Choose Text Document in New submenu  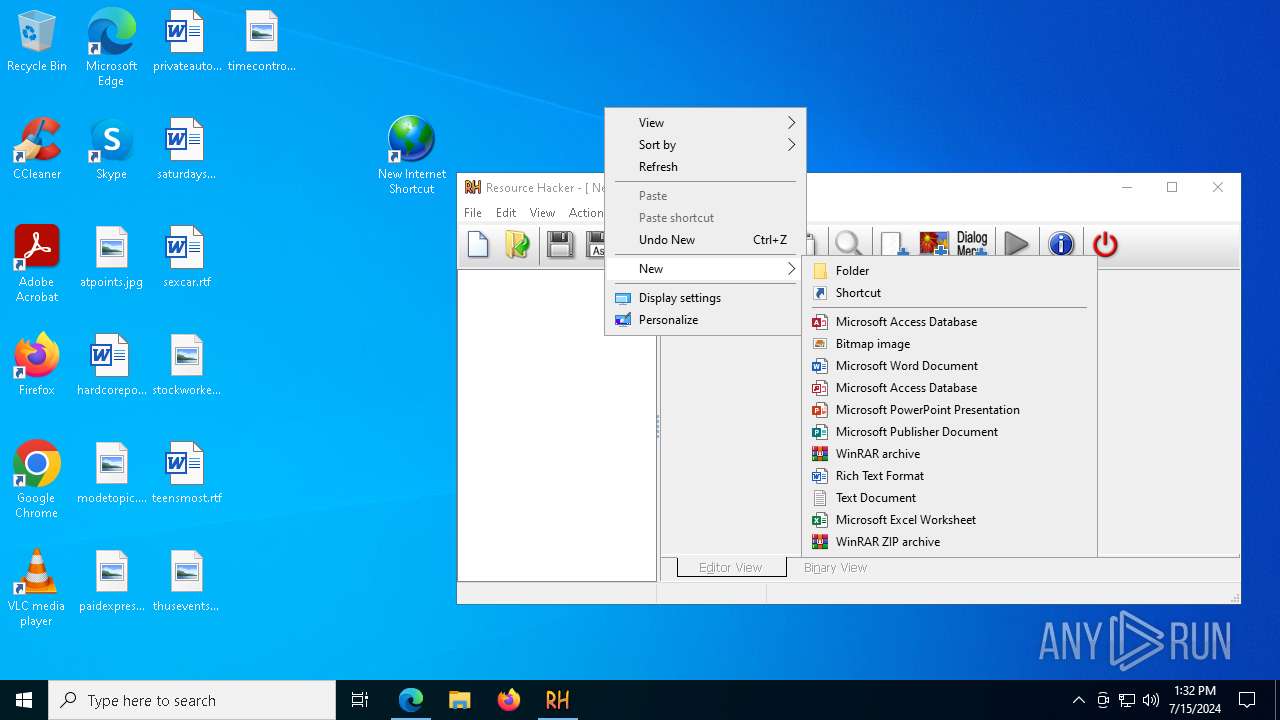coord(949,498)
